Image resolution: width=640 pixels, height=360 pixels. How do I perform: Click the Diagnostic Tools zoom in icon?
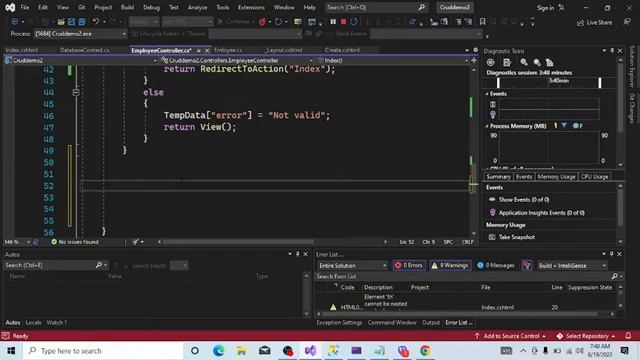point(524,62)
